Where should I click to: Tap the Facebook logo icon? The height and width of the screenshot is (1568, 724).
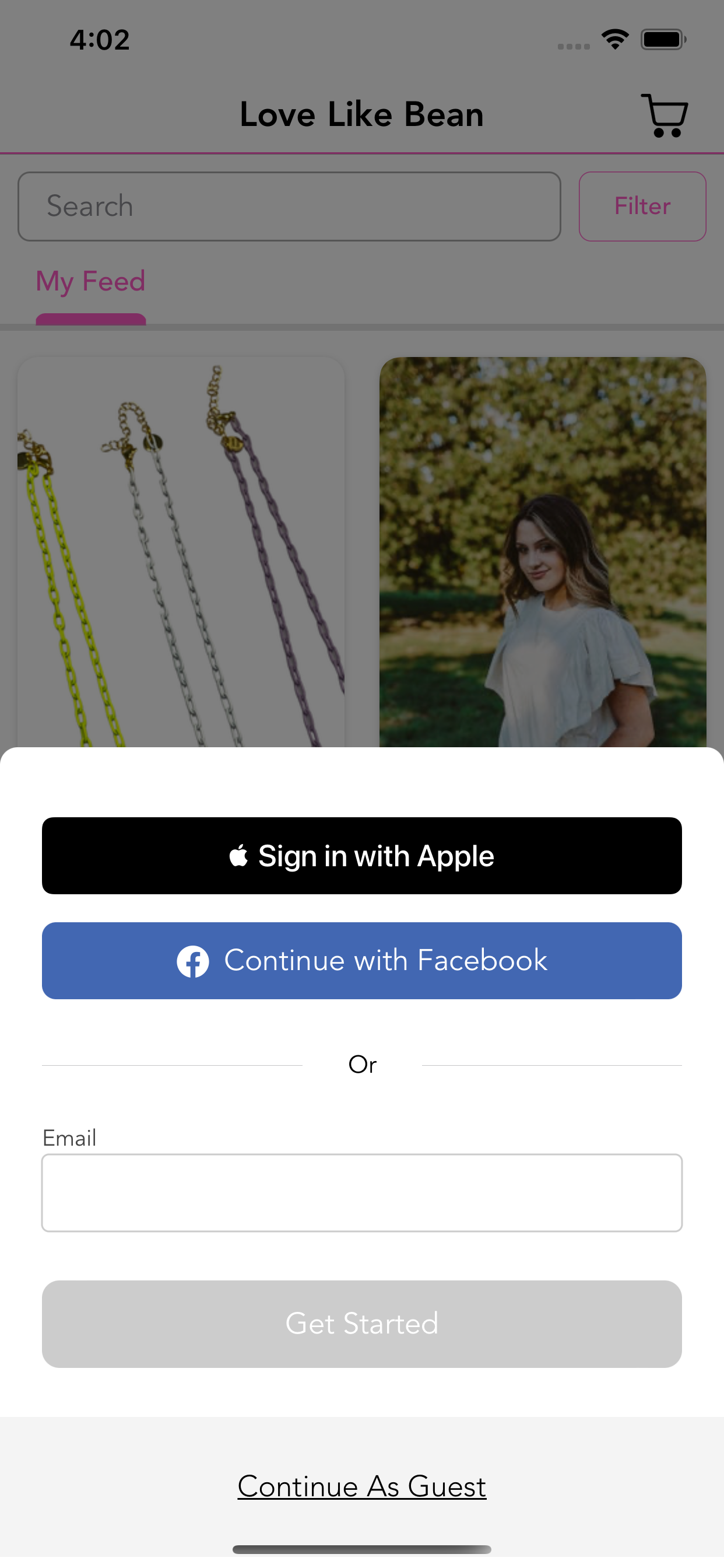[193, 961]
